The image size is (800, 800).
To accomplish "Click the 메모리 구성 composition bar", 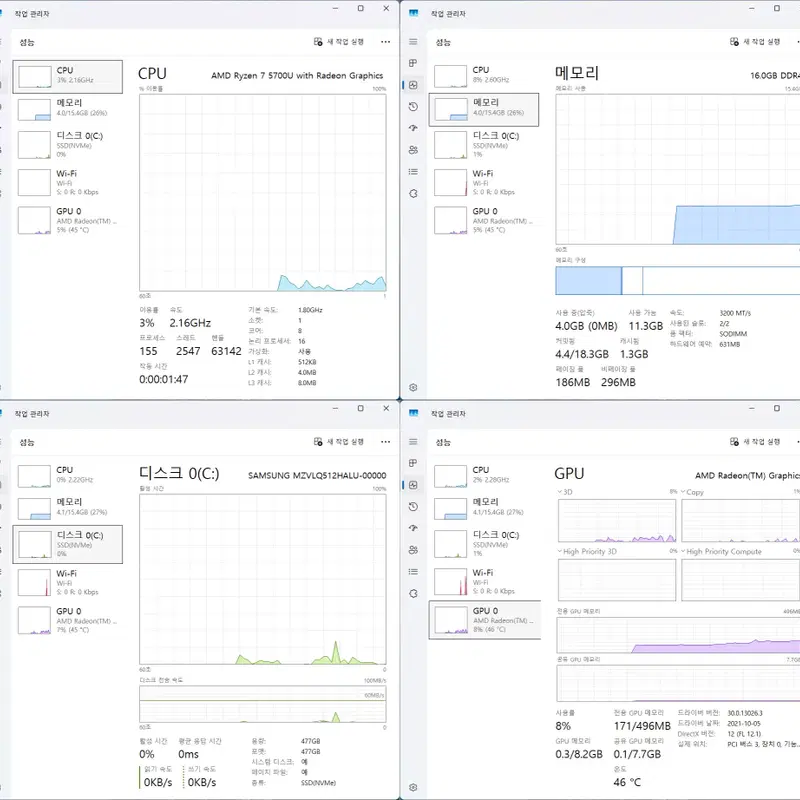I will (x=678, y=281).
